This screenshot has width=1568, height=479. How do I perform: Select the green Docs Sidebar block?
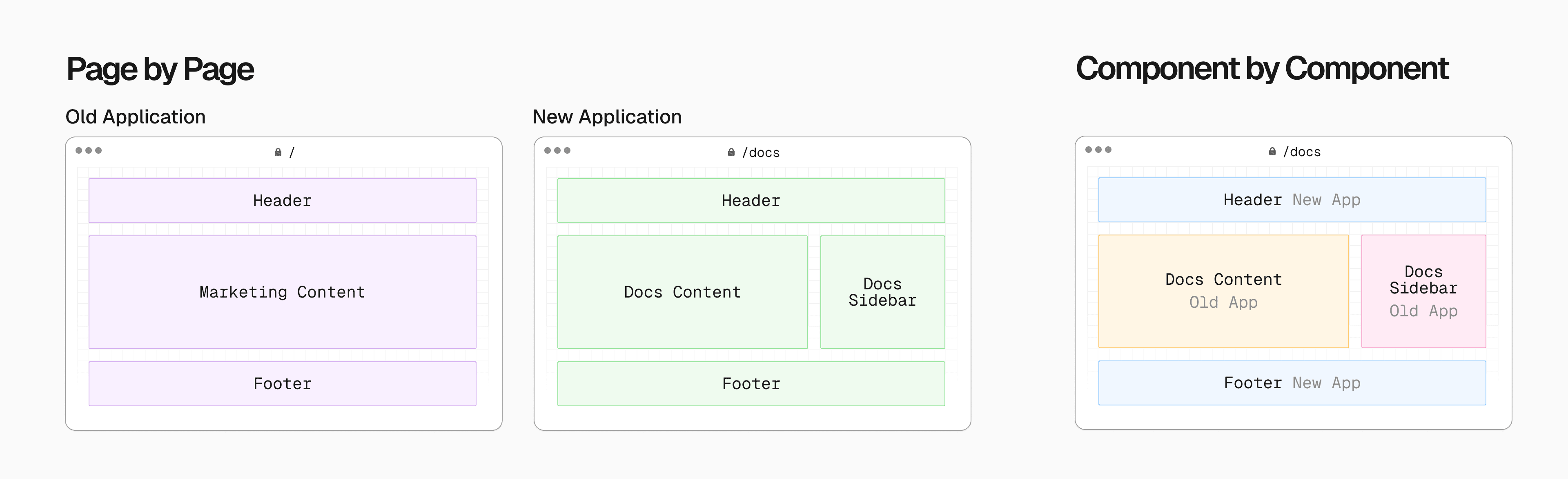coord(882,292)
